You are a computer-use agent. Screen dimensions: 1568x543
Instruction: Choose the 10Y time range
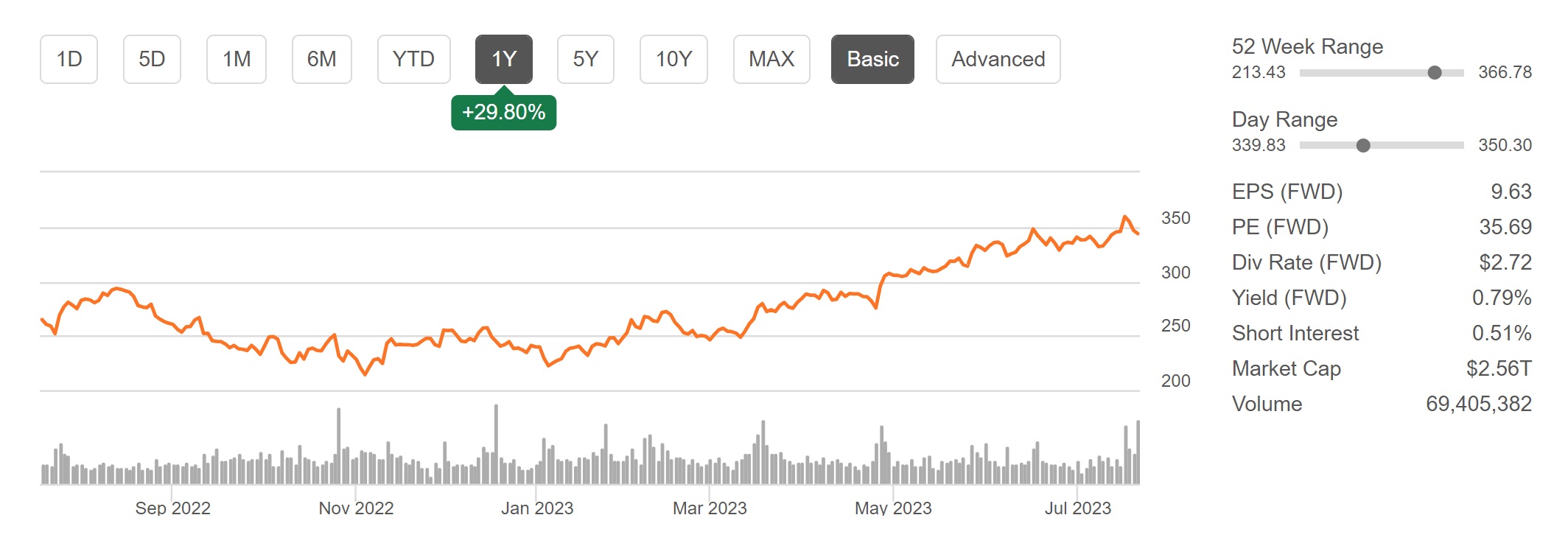673,59
